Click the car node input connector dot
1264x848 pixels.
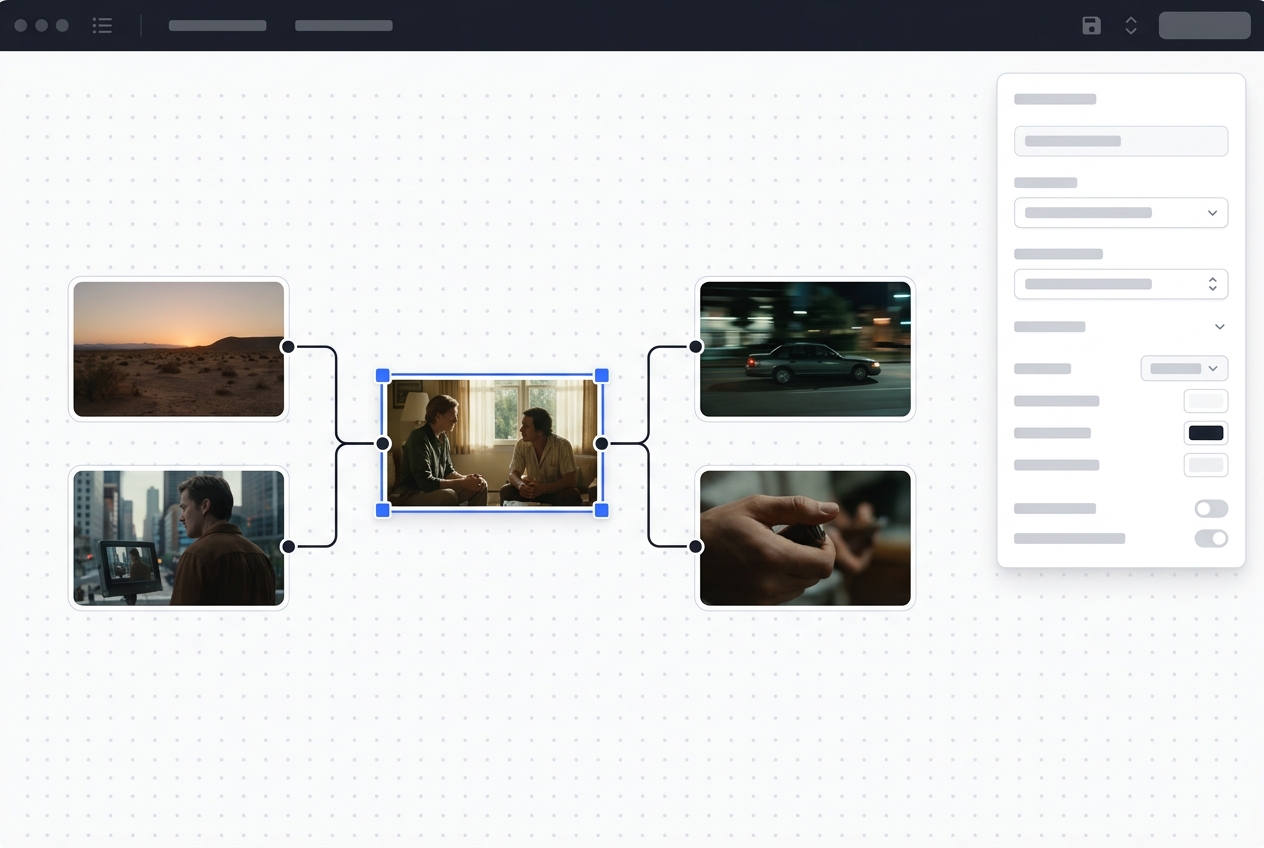[696, 347]
